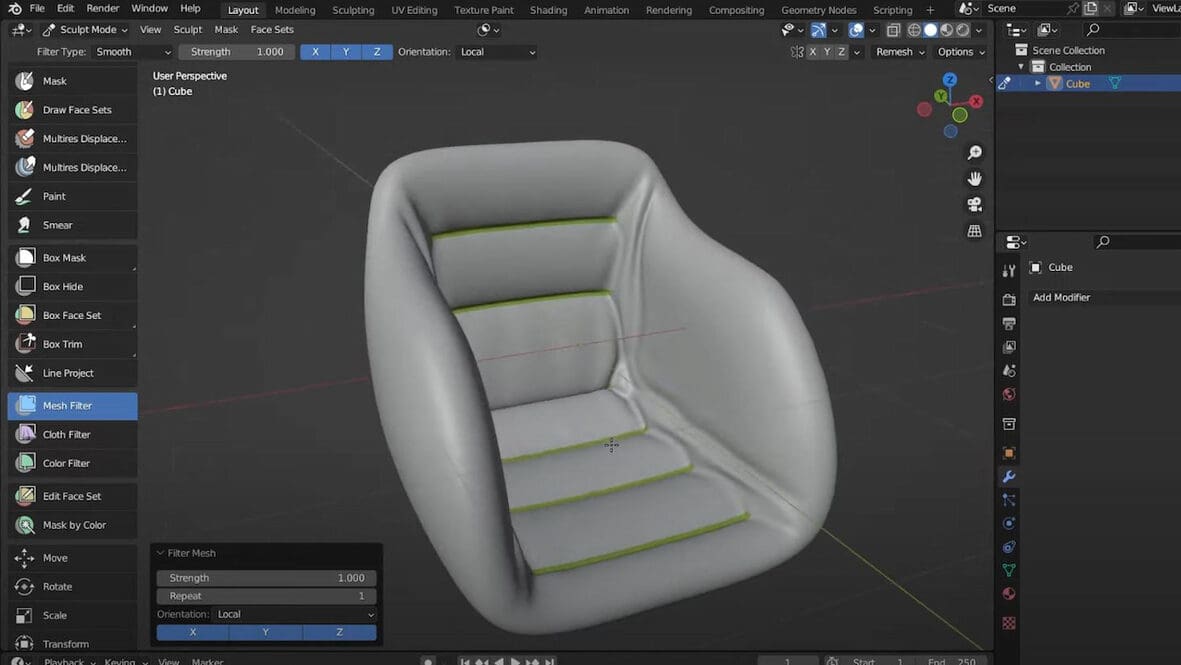Select the Scale tool

pos(72,615)
